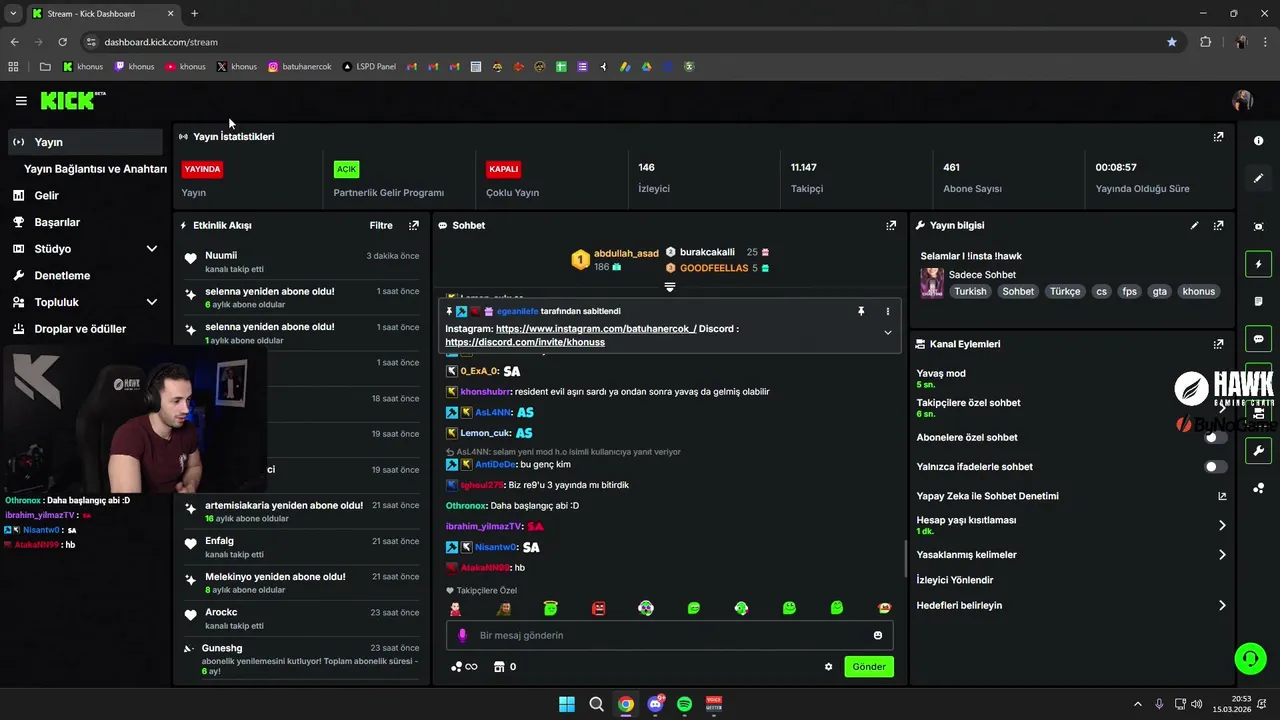Toggle Yalnızca ifadelerle sohbet switch

click(1215, 467)
